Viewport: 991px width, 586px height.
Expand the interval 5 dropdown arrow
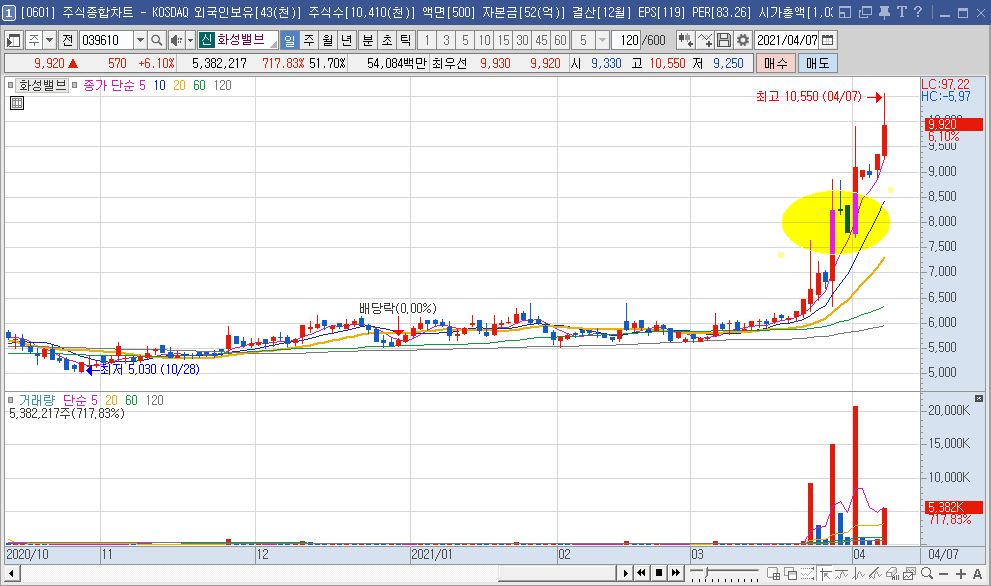click(602, 40)
